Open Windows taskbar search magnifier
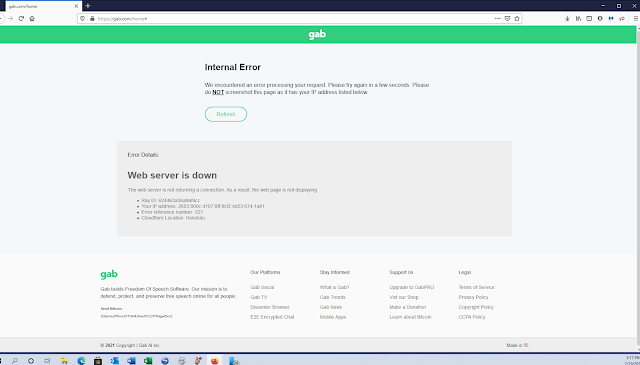Viewport: 640px width, 365px height. click(x=15, y=361)
